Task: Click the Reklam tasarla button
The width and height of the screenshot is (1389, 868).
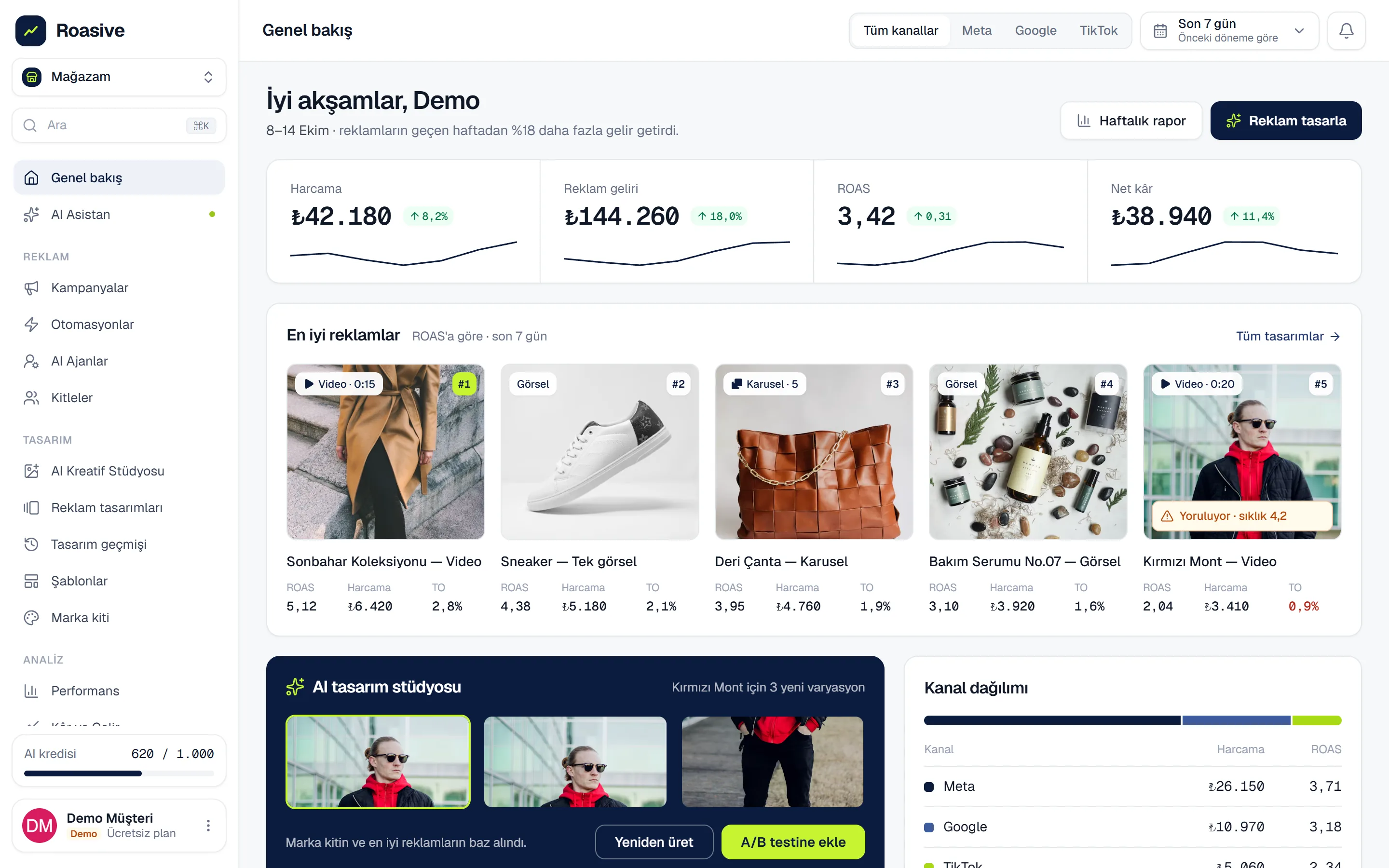Action: coord(1286,121)
